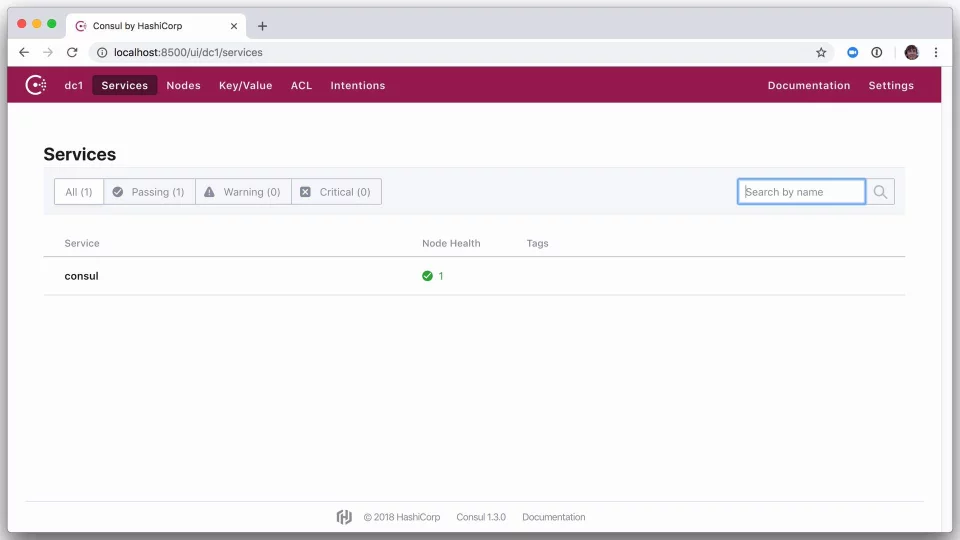
Task: Reload the page with refresh icon
Action: click(x=72, y=52)
